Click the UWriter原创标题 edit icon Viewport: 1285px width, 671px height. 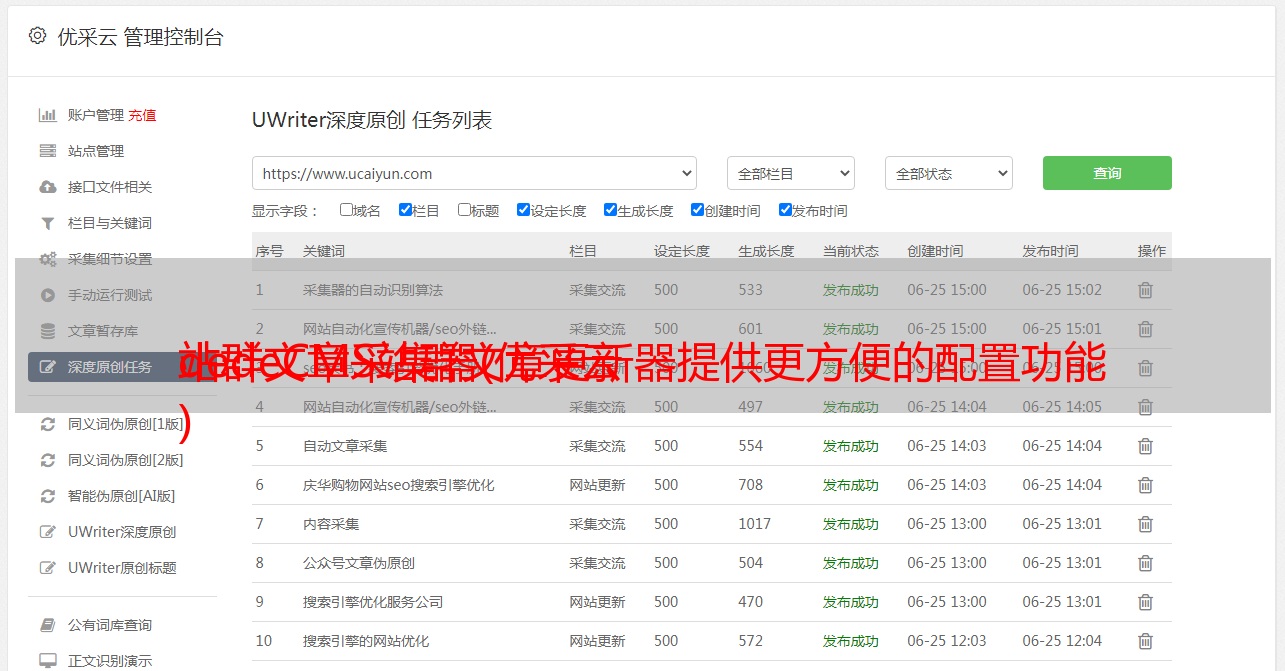47,568
